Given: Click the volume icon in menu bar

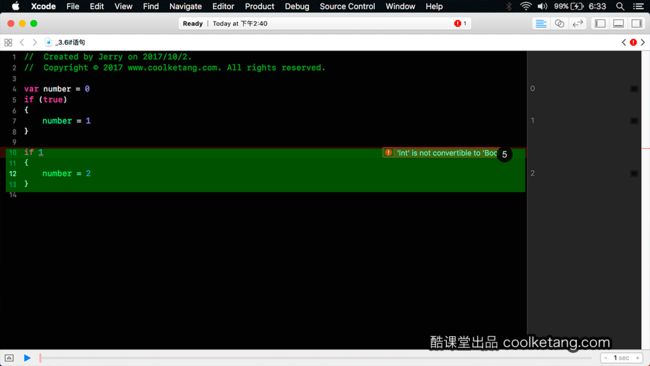Looking at the screenshot, I should [542, 6].
